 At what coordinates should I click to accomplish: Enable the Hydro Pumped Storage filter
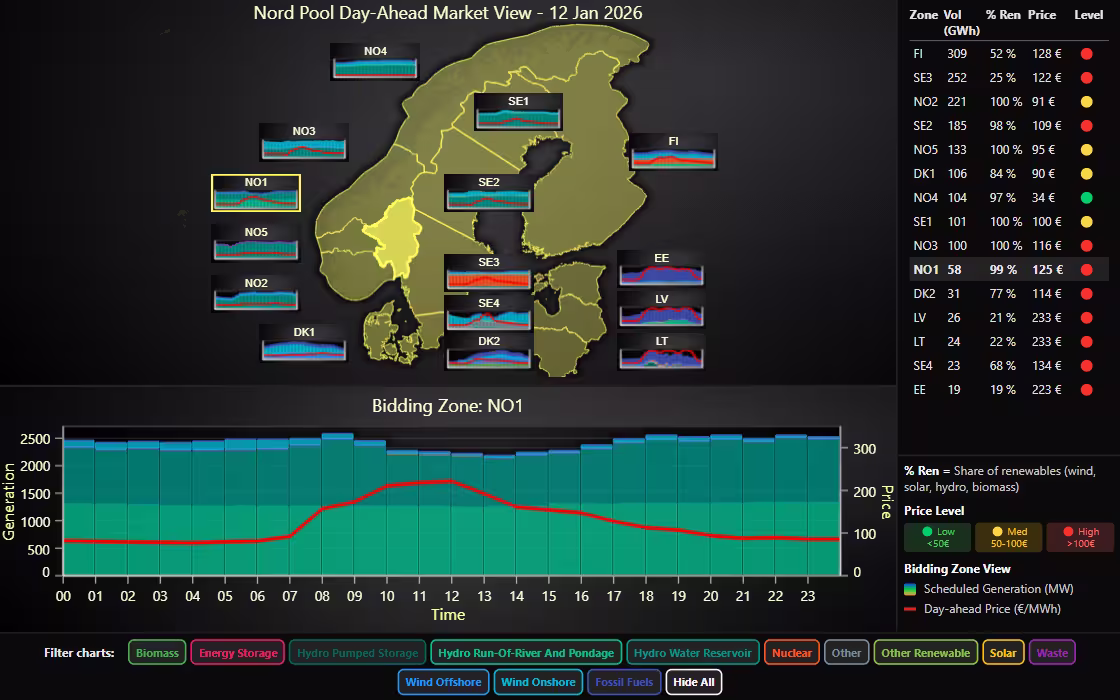point(357,652)
